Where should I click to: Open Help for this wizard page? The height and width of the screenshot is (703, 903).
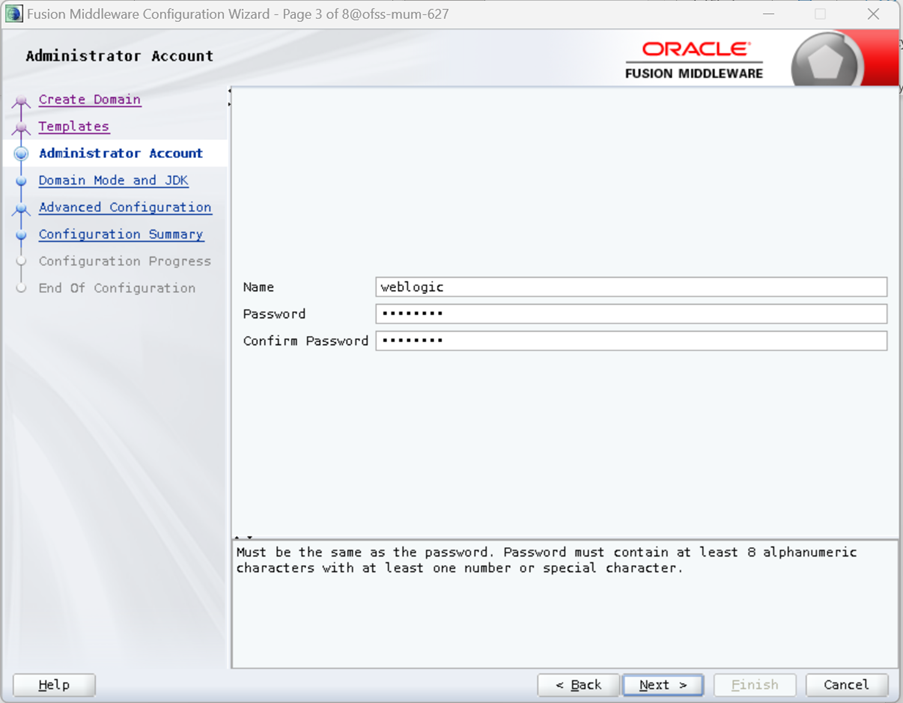(x=54, y=685)
